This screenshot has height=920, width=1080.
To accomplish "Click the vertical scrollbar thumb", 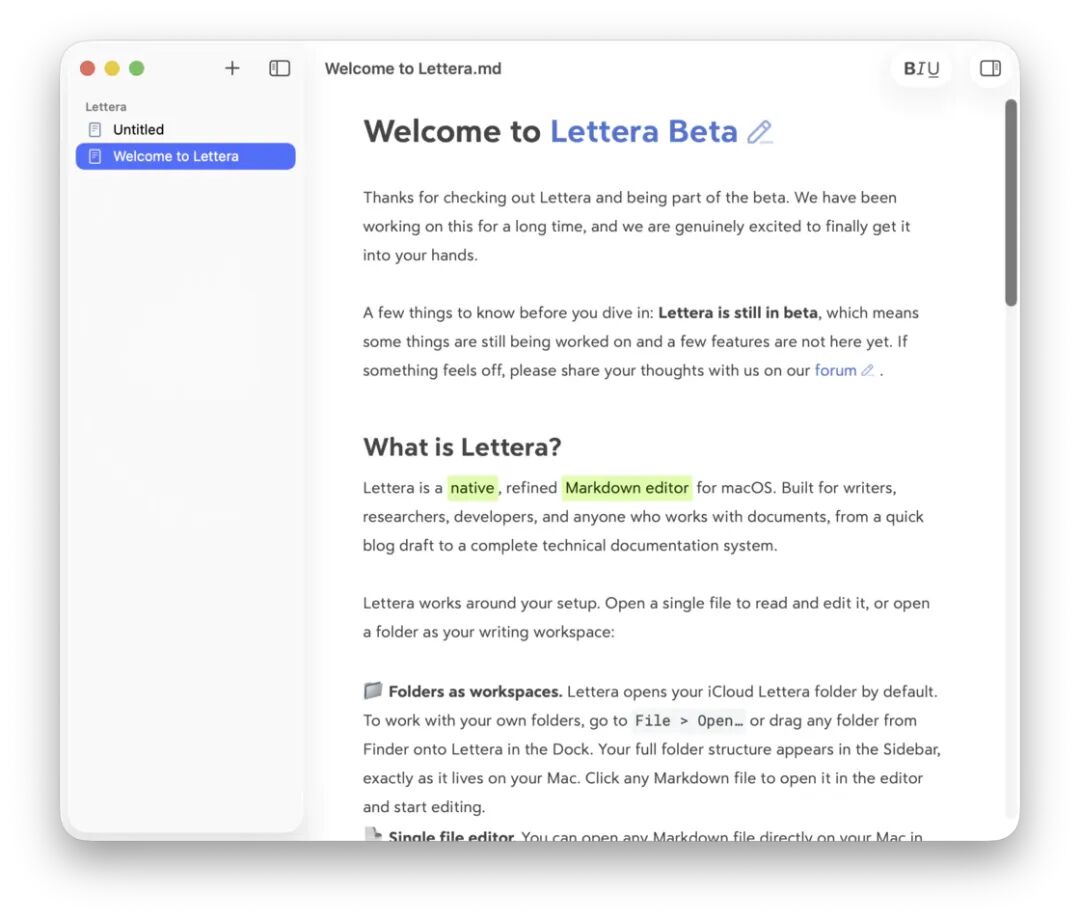I will pyautogui.click(x=1010, y=202).
